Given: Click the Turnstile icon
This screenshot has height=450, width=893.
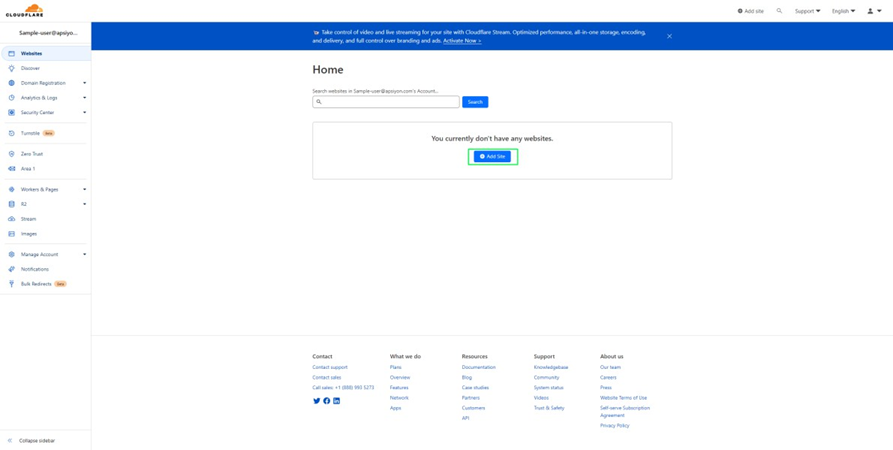Looking at the screenshot, I should coord(11,133).
